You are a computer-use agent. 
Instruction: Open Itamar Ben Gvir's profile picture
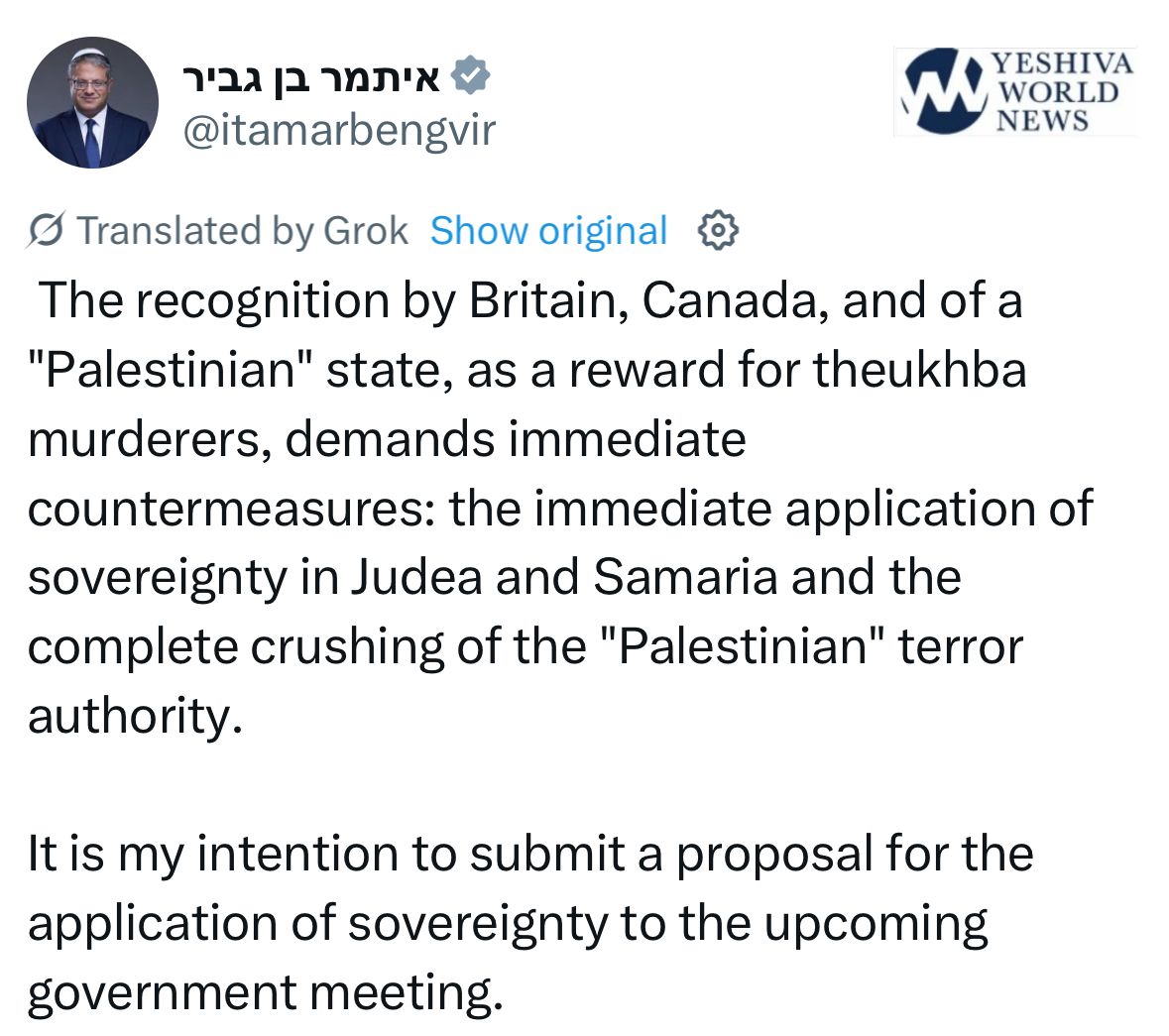(92, 103)
